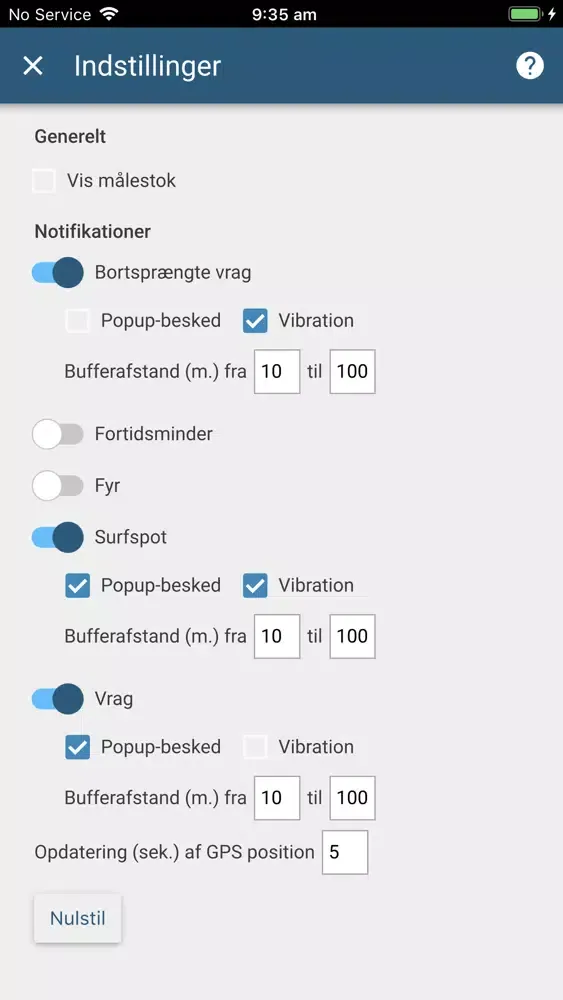Uncheck Popup-besked under Vrag
The image size is (563, 1000).
tap(78, 747)
